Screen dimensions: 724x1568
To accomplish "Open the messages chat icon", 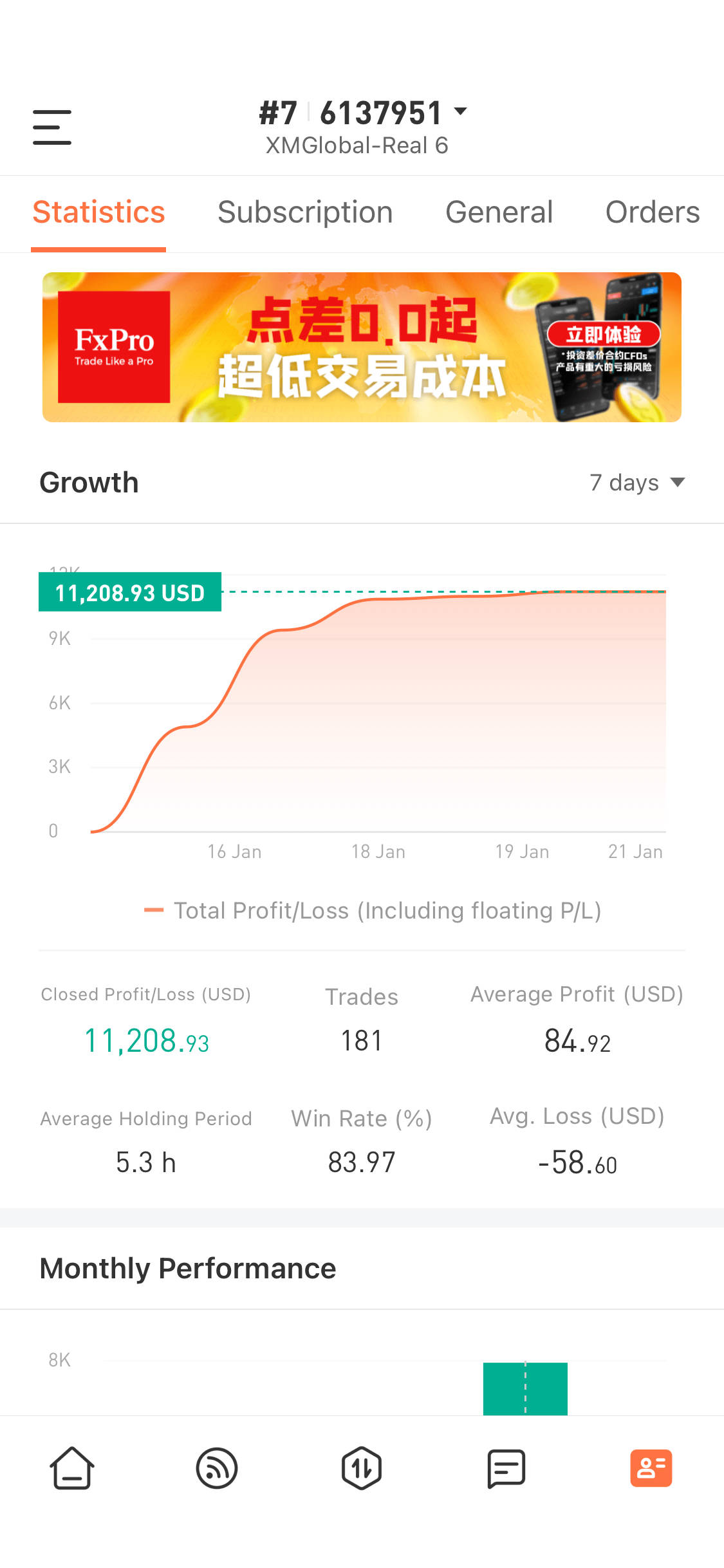I will [506, 1468].
